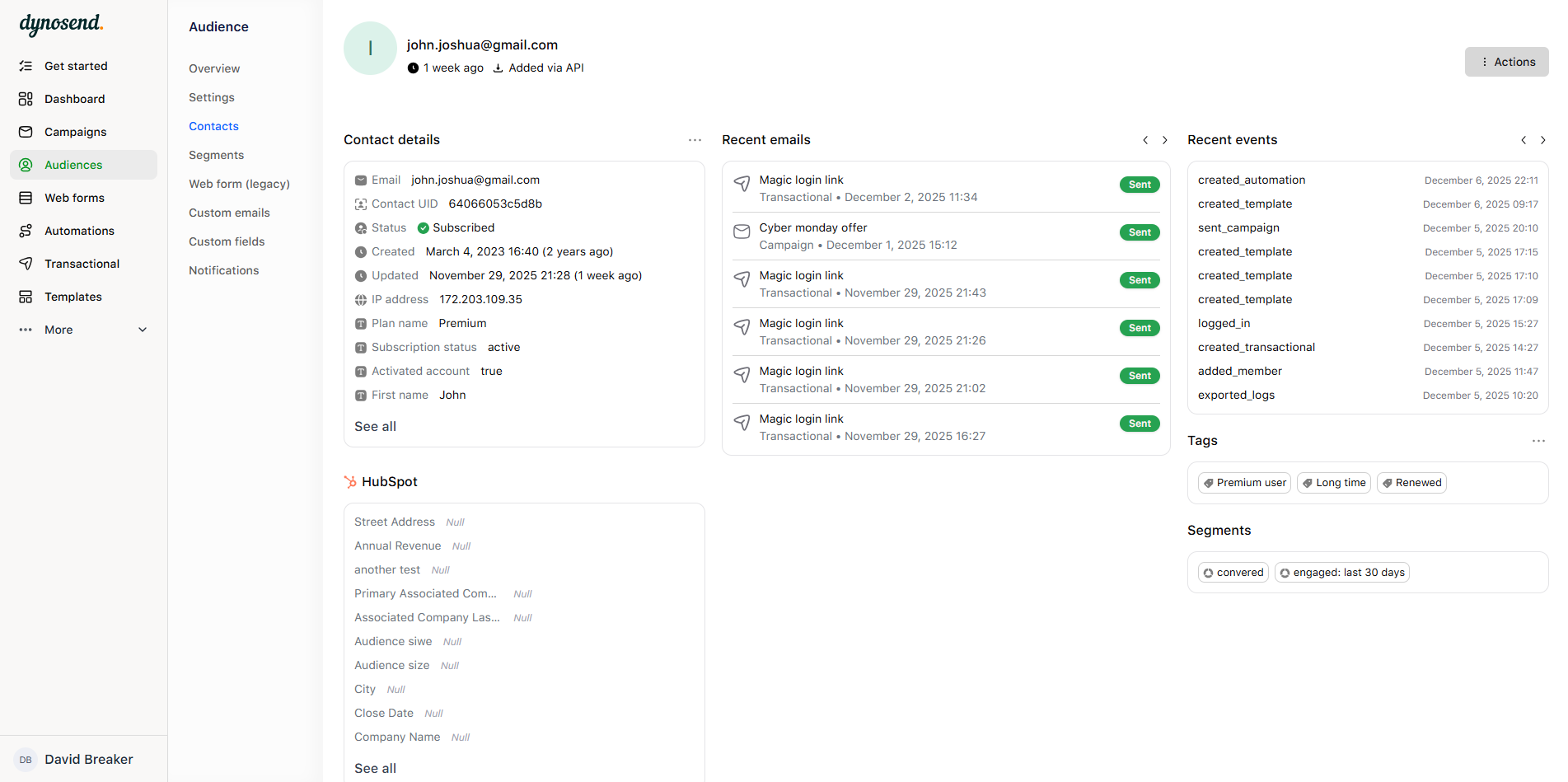Select the Dashboard icon in the sidebar
The width and height of the screenshot is (1568, 782).
coord(26,99)
